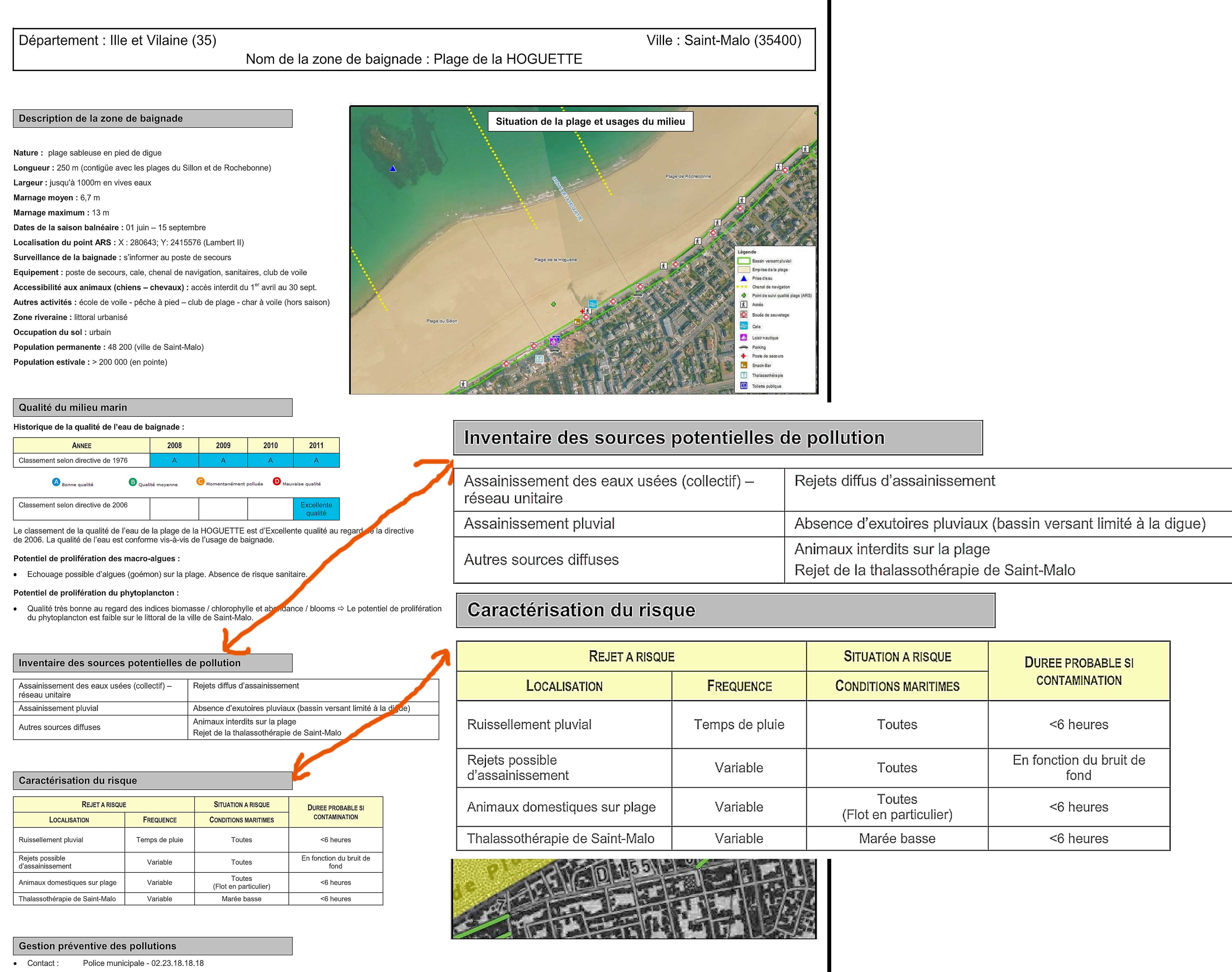Click Département : Ille et Vilaine (35)
Image resolution: width=1232 pixels, height=972 pixels.
click(x=117, y=40)
